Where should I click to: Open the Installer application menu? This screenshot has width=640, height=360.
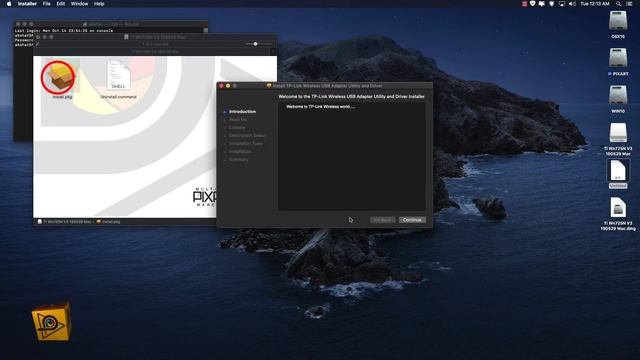coord(27,4)
